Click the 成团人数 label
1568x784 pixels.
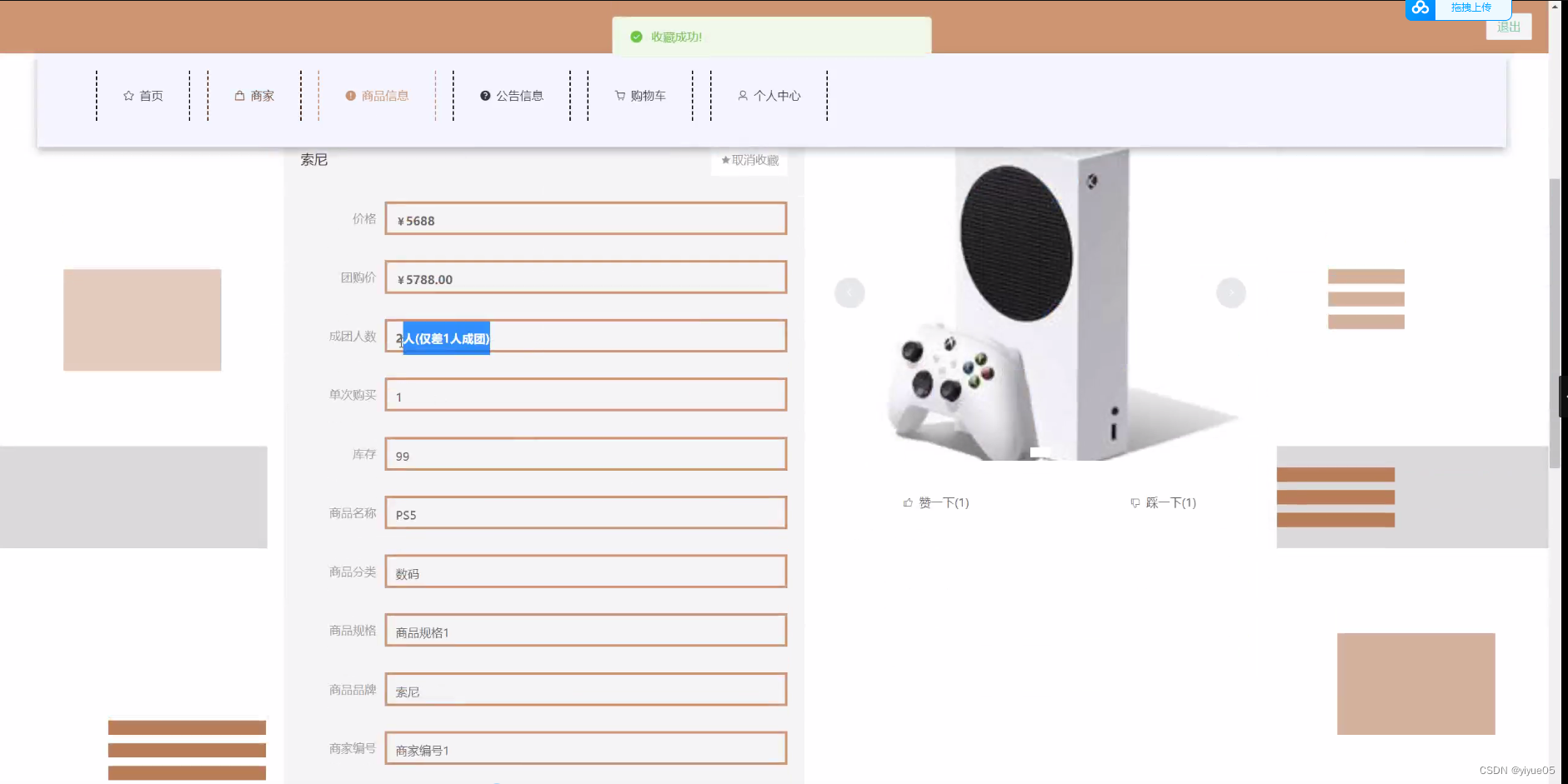click(353, 337)
